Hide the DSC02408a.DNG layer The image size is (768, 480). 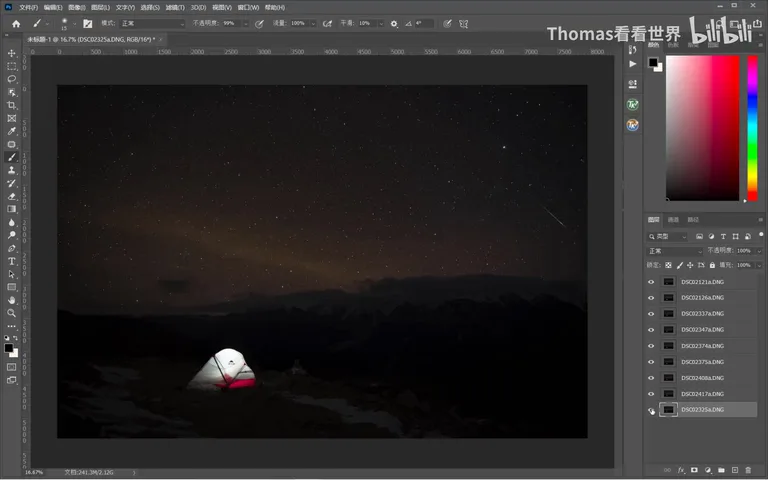[651, 378]
